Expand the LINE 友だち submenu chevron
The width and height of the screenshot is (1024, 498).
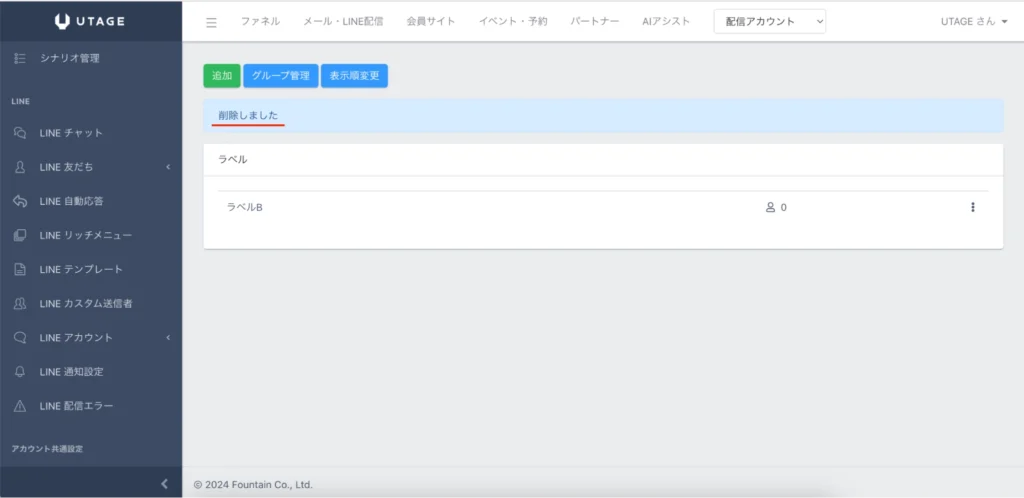pos(168,167)
